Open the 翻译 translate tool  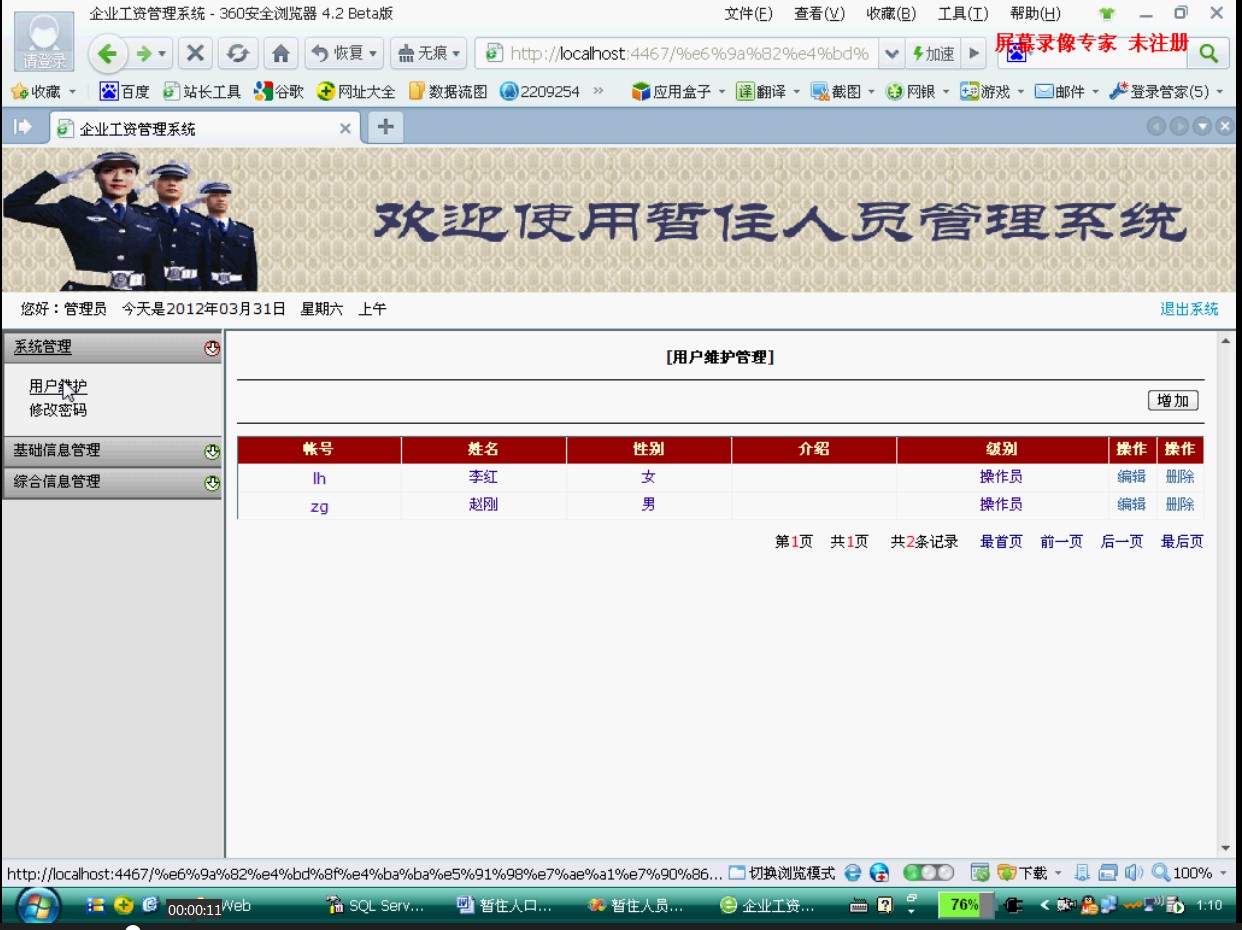(x=768, y=91)
